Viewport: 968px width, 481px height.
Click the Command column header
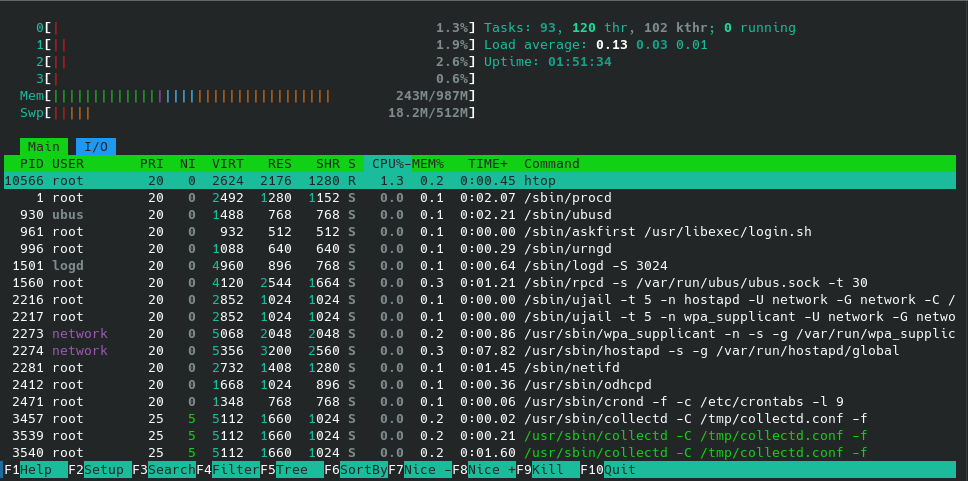tap(552, 163)
